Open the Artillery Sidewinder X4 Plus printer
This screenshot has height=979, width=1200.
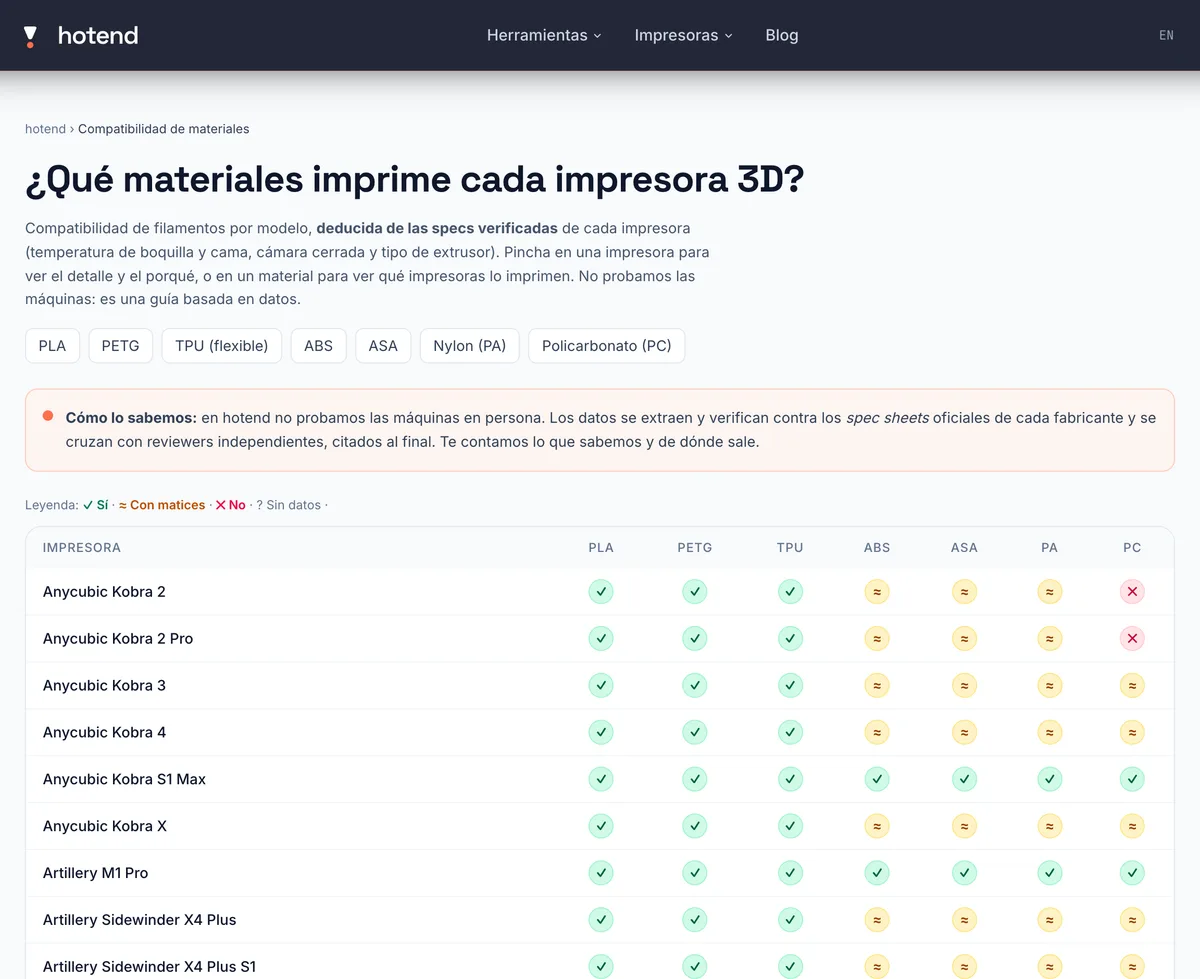coord(140,921)
